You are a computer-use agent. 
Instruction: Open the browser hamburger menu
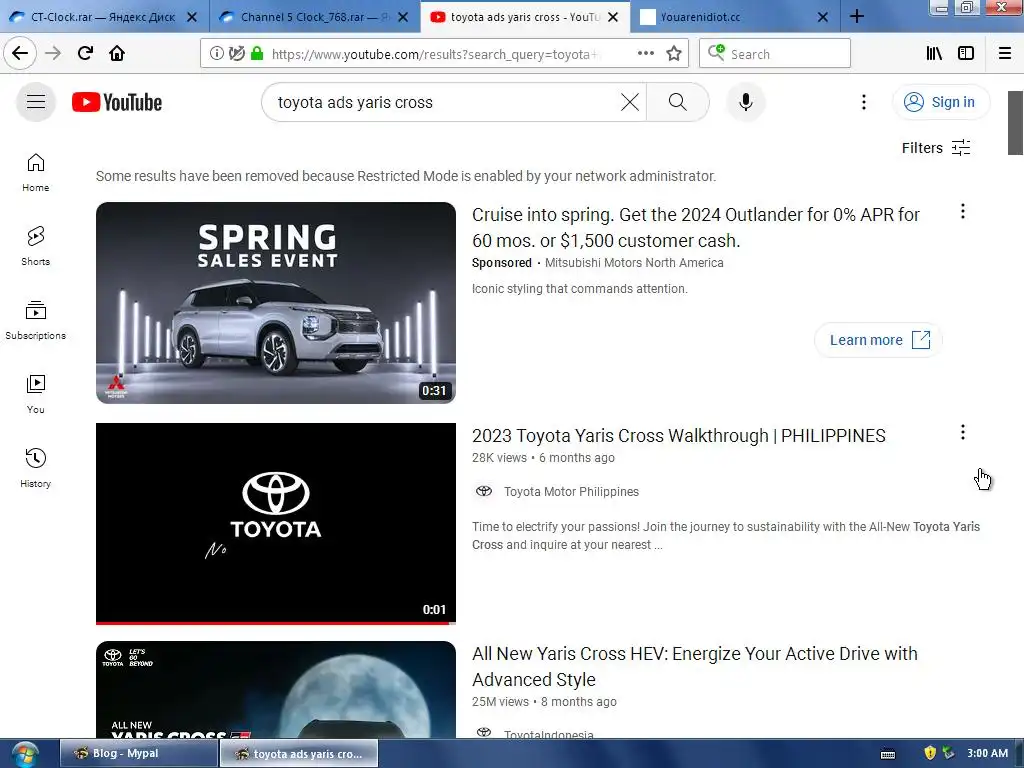(x=1005, y=54)
